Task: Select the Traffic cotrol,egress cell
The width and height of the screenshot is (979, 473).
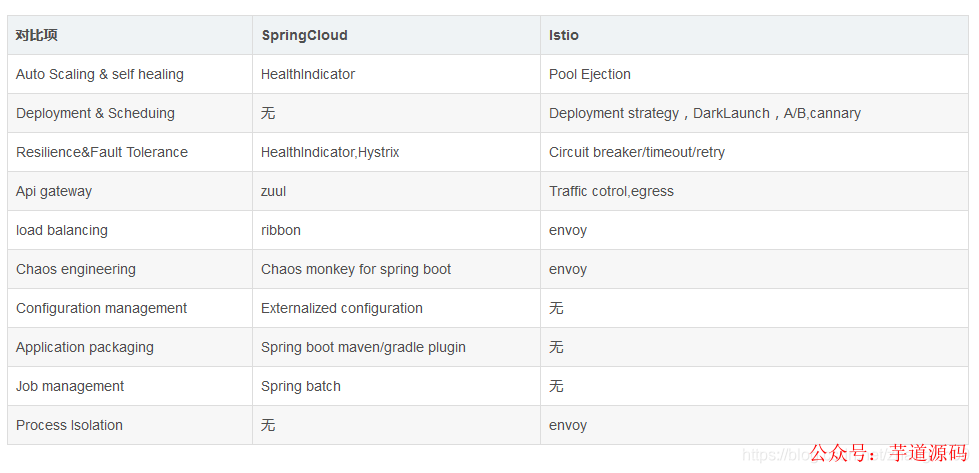Action: [x=611, y=191]
